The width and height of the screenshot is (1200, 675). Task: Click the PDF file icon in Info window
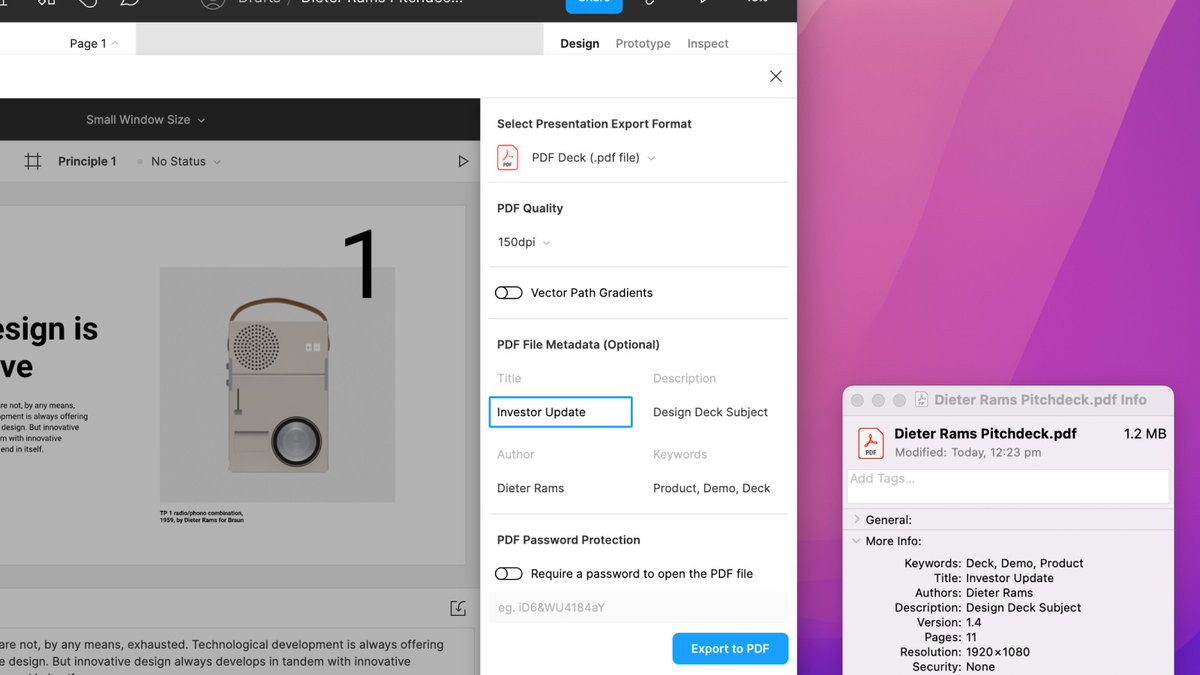coord(871,443)
